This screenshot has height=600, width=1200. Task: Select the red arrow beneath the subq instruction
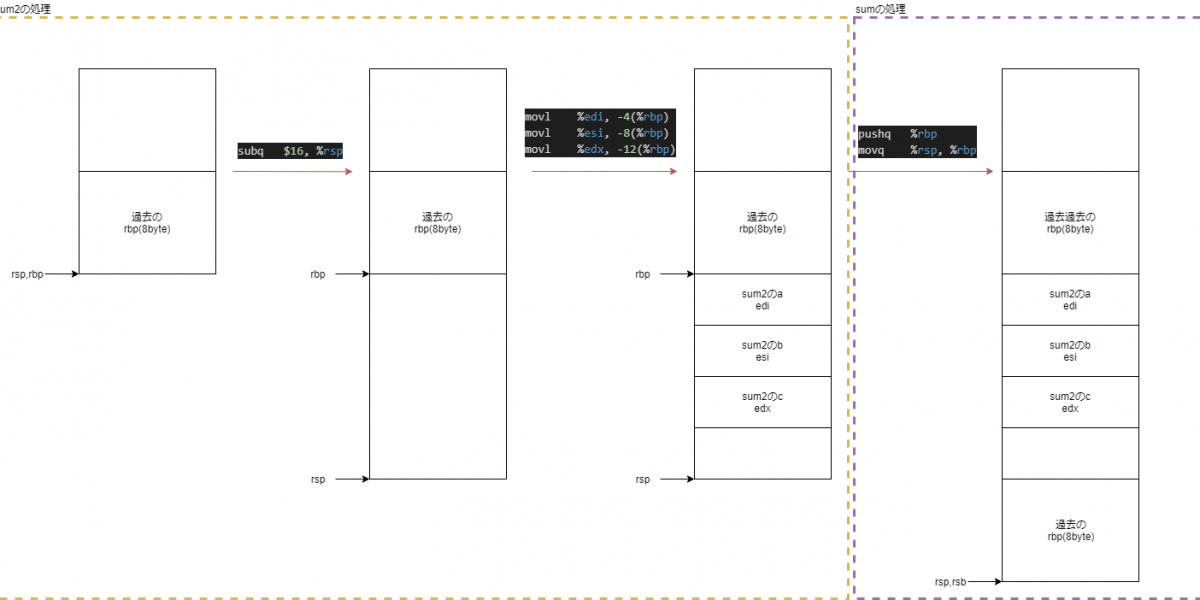(292, 172)
